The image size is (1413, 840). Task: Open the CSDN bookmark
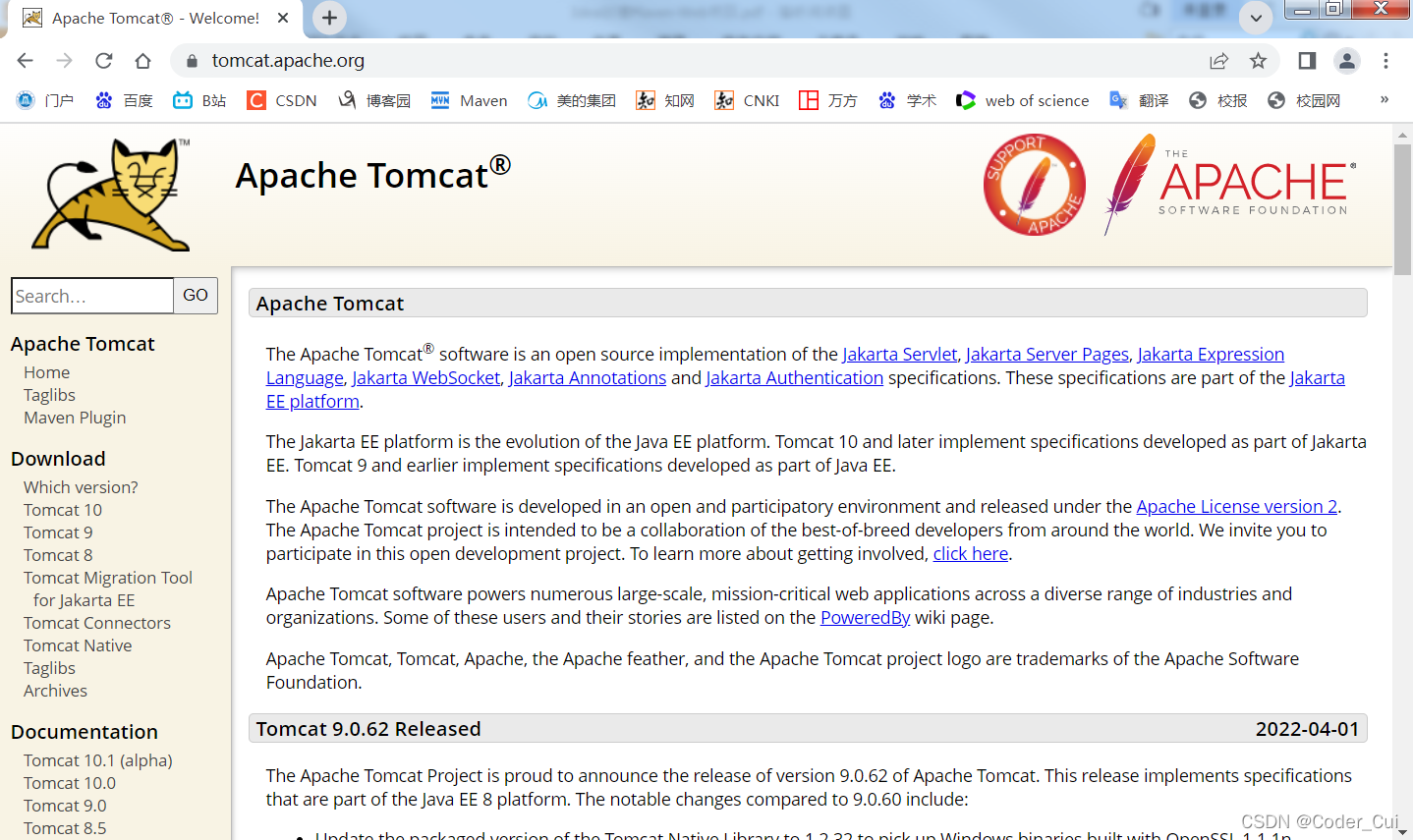pos(282,100)
